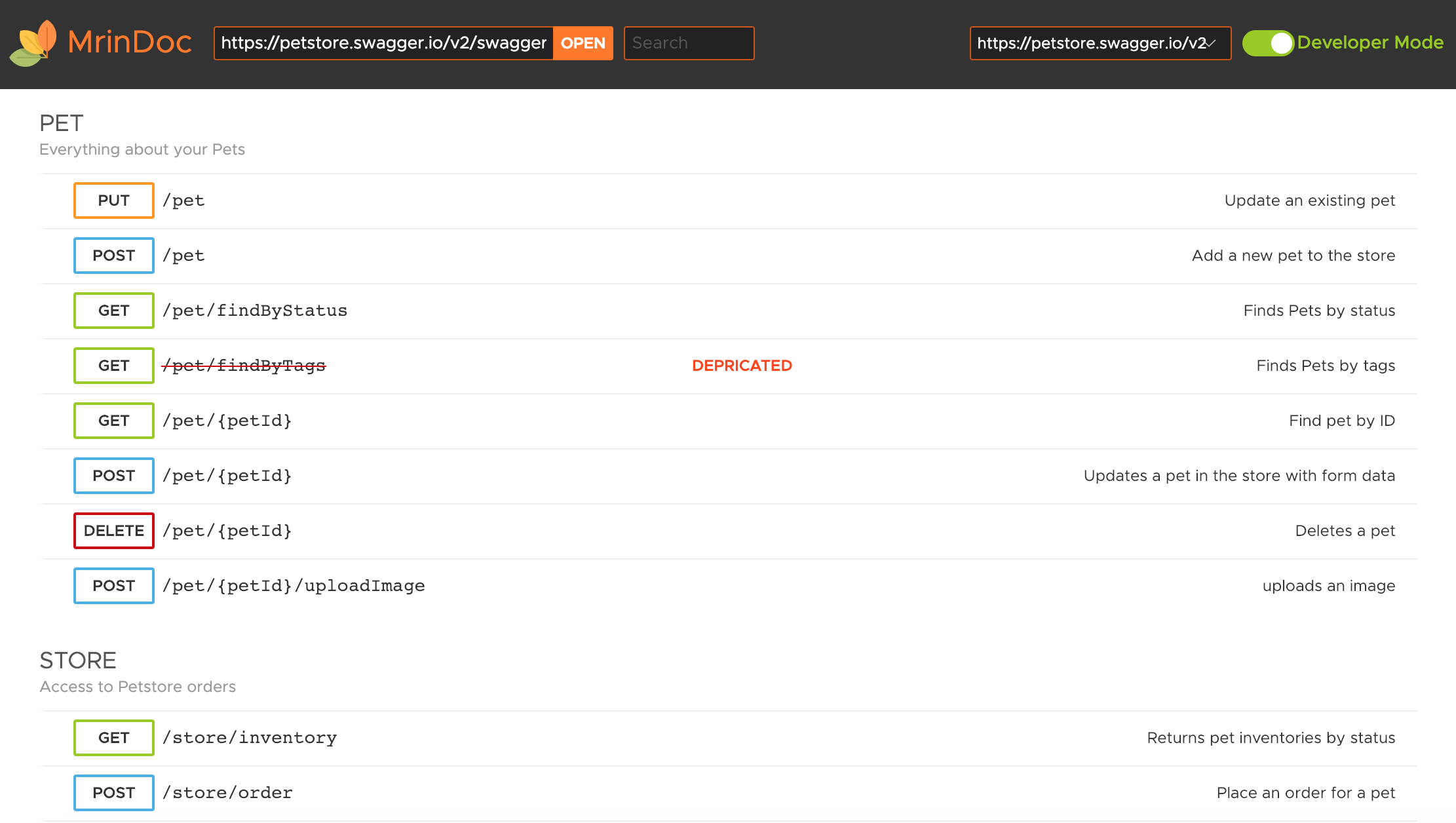Click POST badge for /store/order
The image size is (1456, 823).
(114, 793)
